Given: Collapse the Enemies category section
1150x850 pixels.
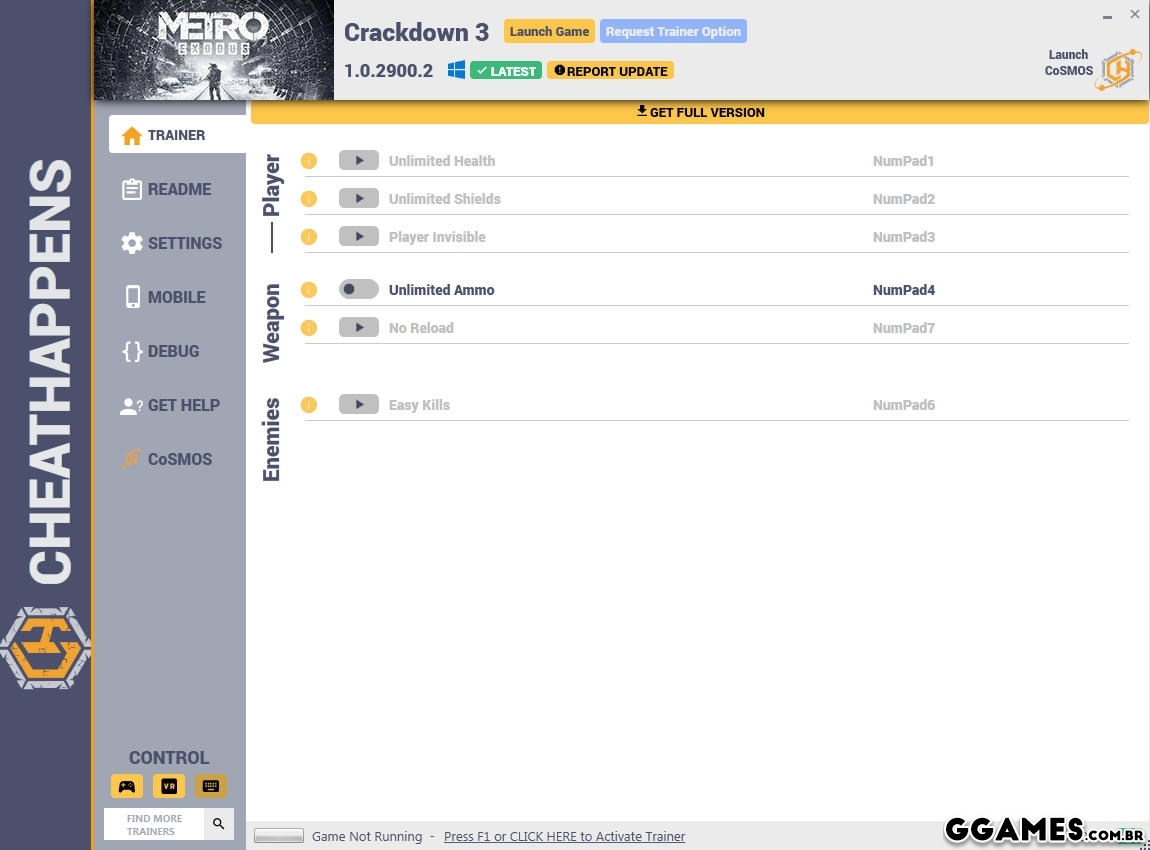Looking at the screenshot, I should pos(272,439).
